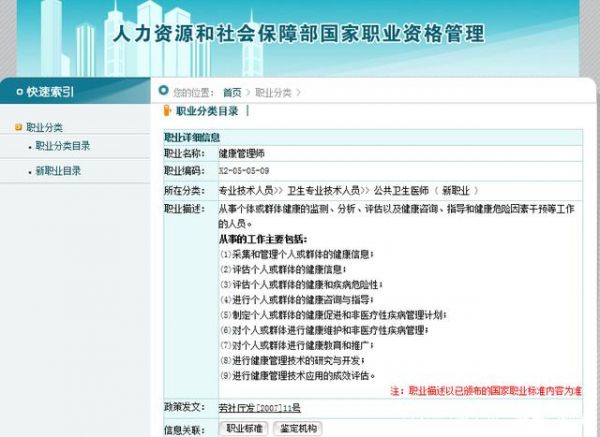Click the 快速索引 panel title
Image resolution: width=600 pixels, height=437 pixels.
point(50,92)
